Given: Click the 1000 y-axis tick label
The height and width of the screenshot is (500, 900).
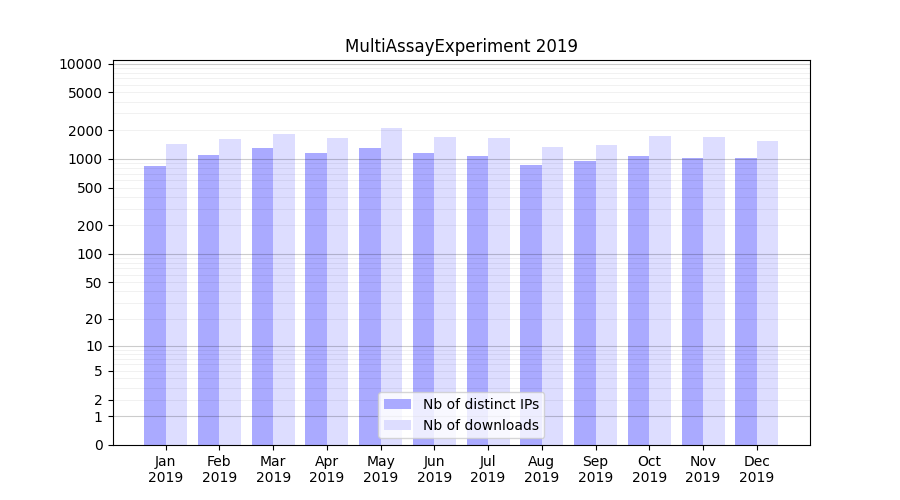Looking at the screenshot, I should [x=84, y=160].
